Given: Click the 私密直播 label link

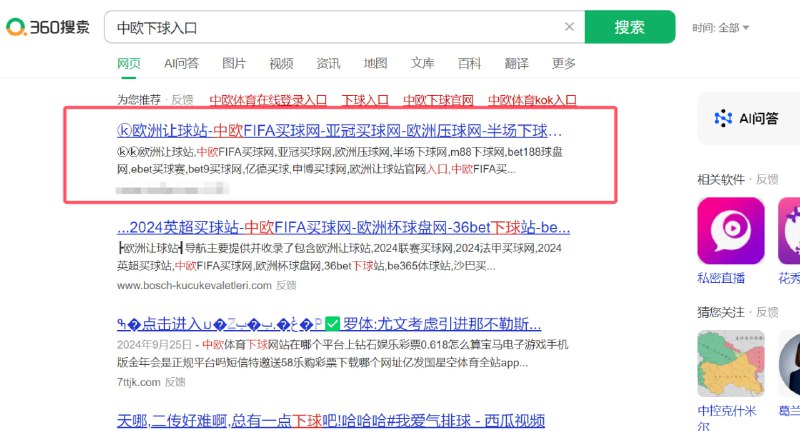Looking at the screenshot, I should tap(721, 278).
